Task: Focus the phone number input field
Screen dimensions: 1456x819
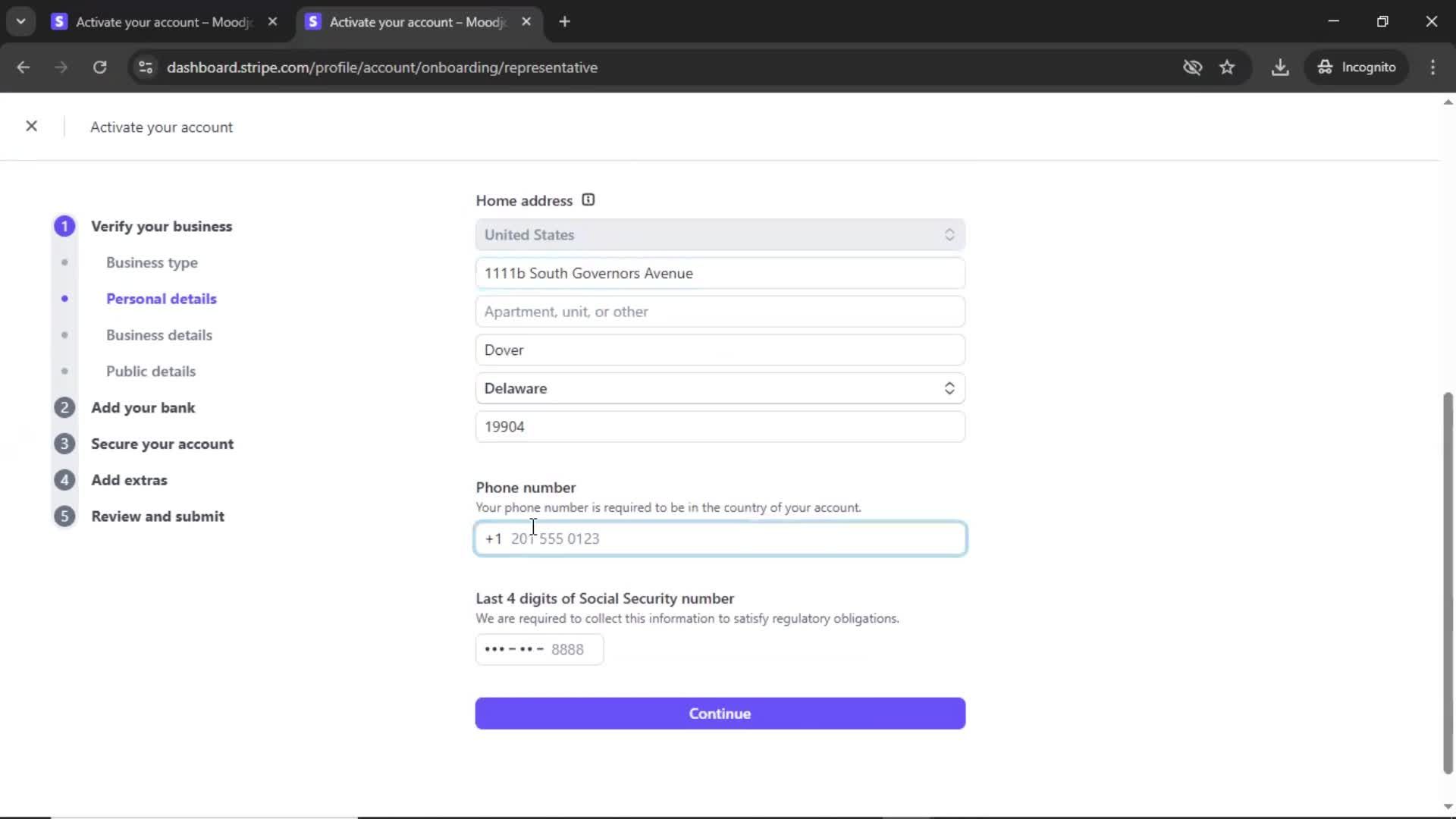Action: tap(720, 539)
